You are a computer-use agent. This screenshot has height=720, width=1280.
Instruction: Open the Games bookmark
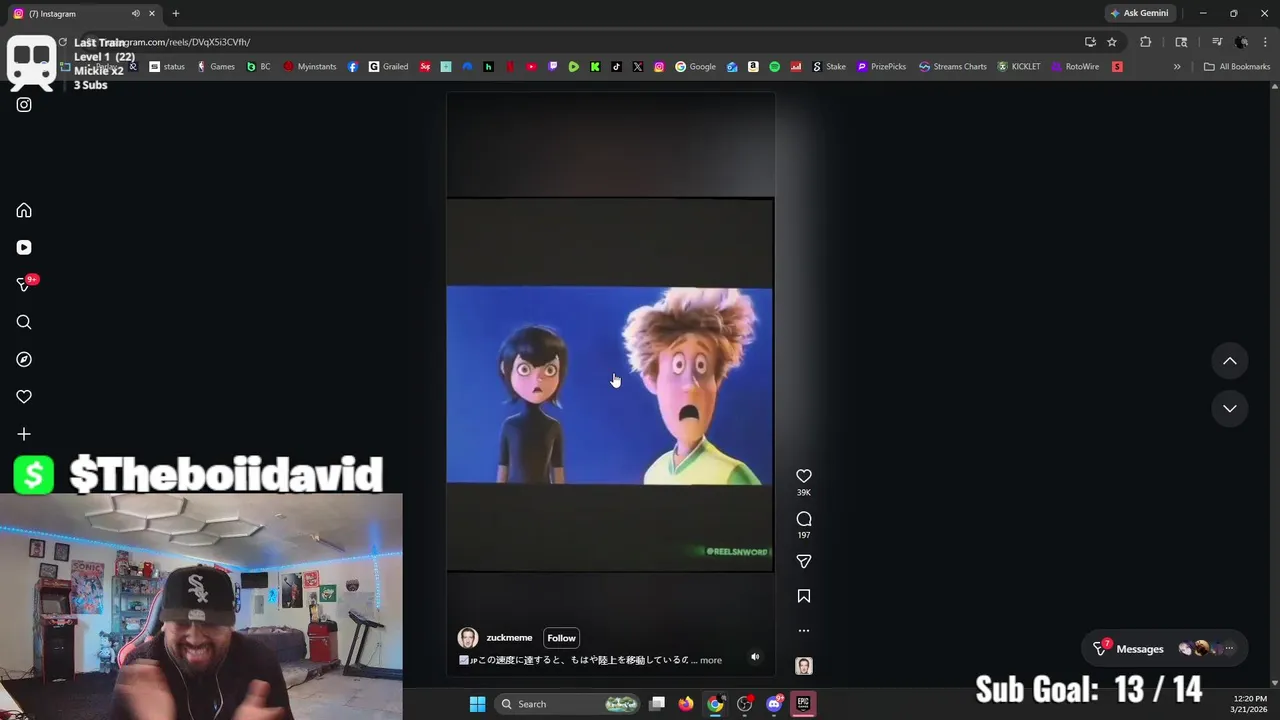216,67
